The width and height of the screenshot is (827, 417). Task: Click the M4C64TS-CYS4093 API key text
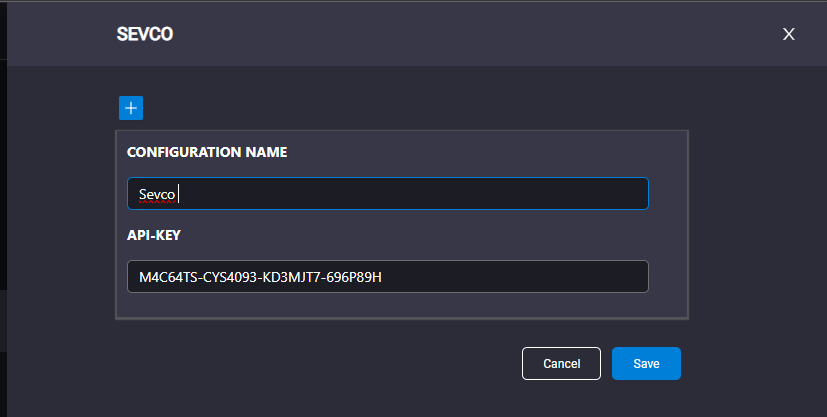tap(260, 277)
